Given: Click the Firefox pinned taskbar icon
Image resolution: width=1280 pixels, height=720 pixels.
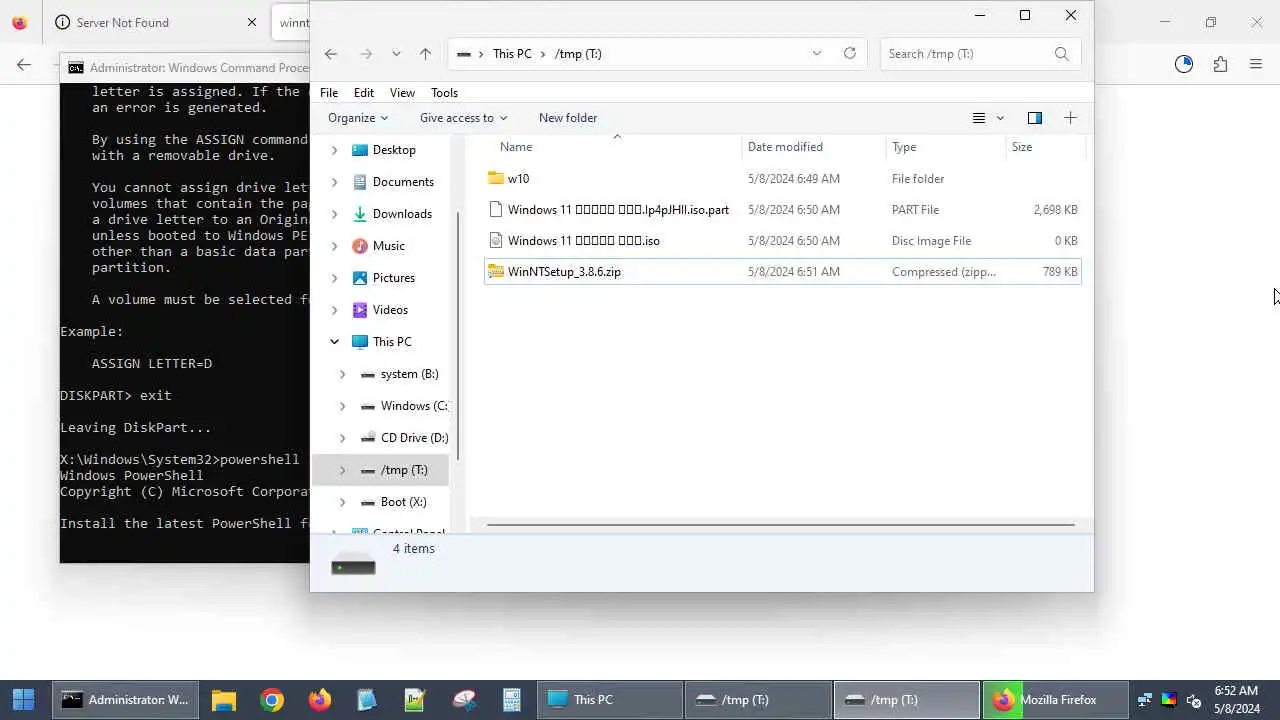Looking at the screenshot, I should click(x=320, y=700).
